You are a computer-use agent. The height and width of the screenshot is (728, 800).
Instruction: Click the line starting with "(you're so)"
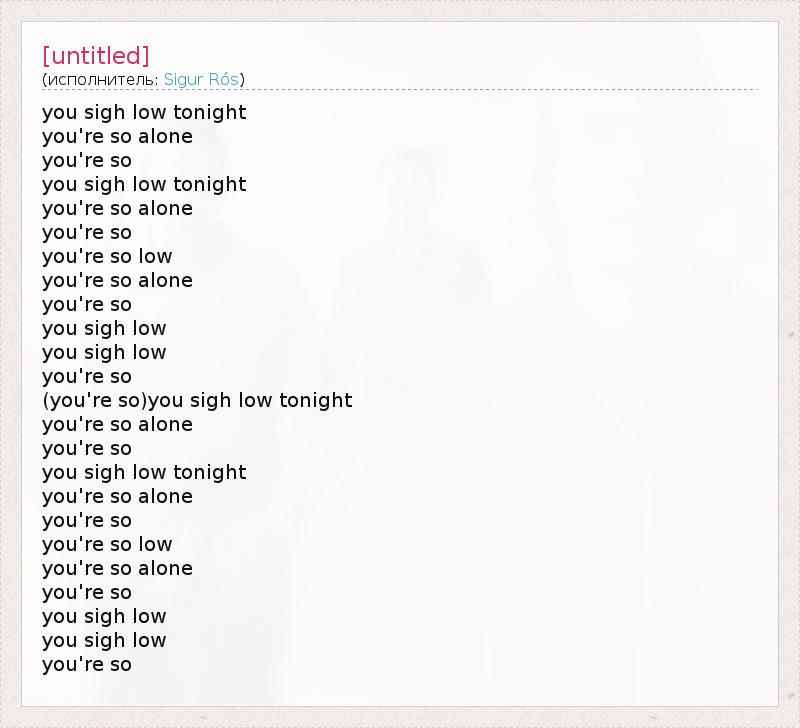pyautogui.click(x=197, y=400)
